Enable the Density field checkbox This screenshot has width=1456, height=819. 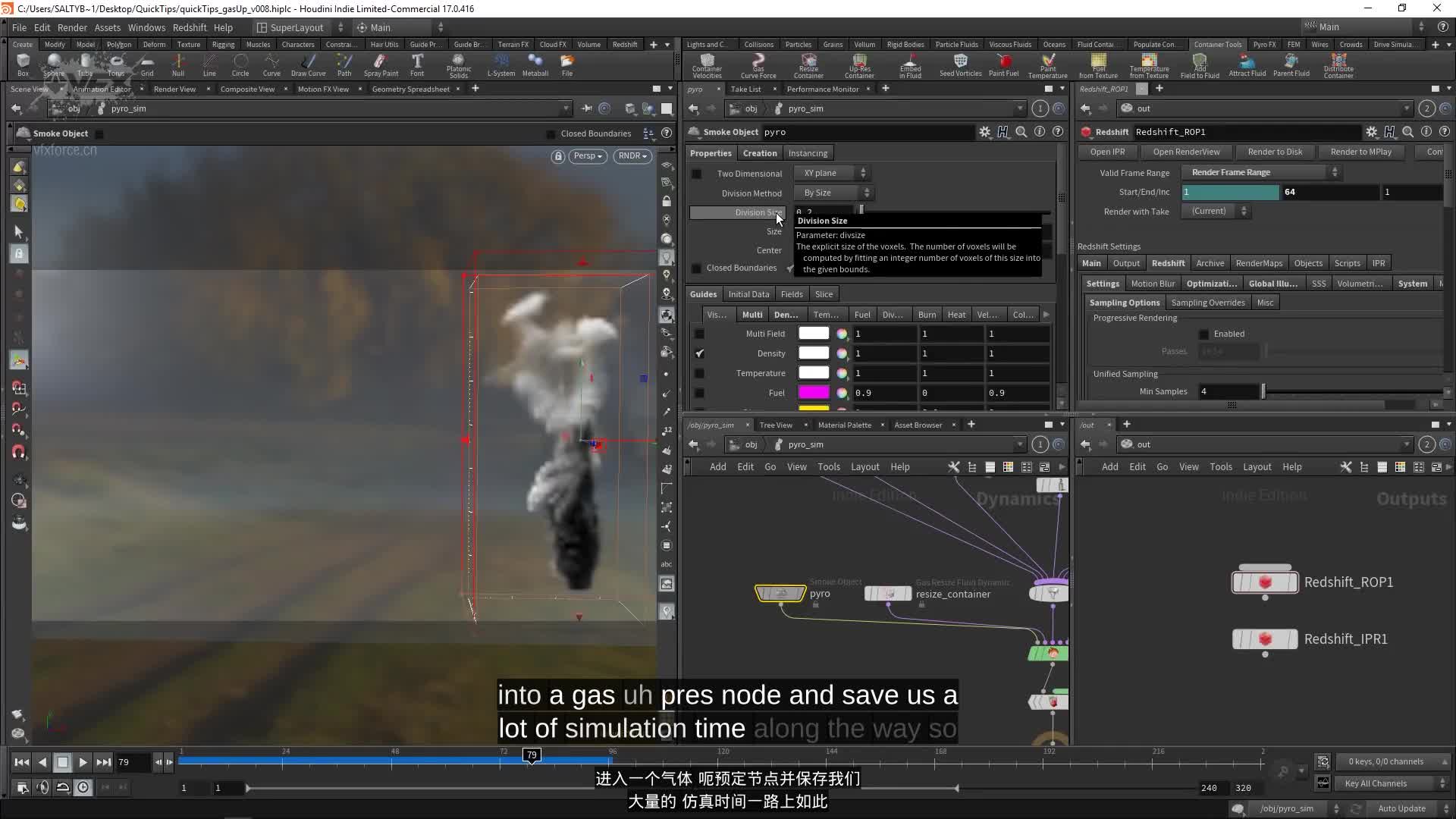tap(700, 353)
